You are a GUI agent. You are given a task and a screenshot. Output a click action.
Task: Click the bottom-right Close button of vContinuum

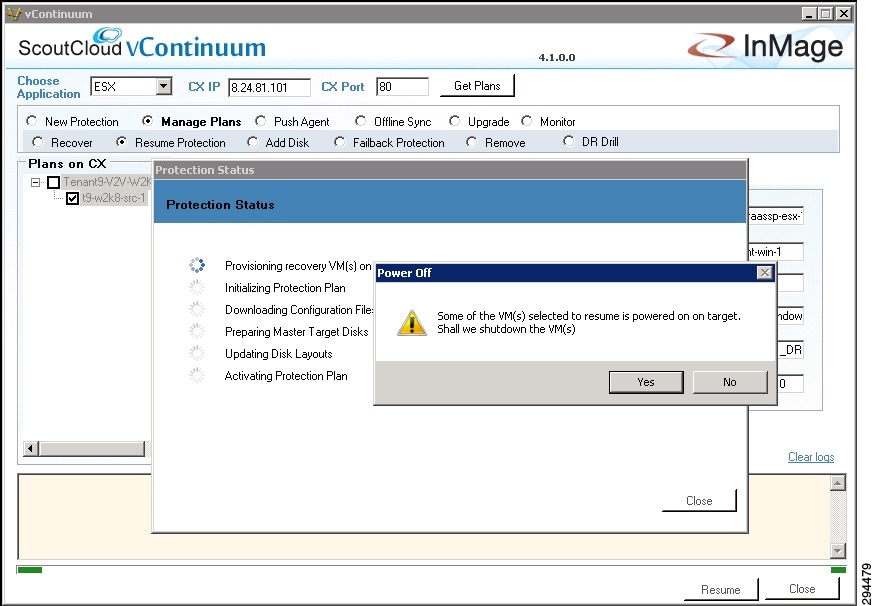(802, 589)
